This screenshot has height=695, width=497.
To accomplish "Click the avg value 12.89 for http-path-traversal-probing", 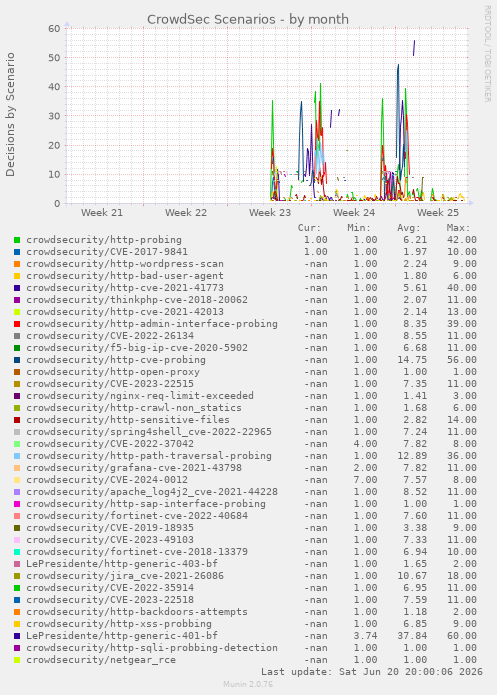I will click(x=412, y=456).
